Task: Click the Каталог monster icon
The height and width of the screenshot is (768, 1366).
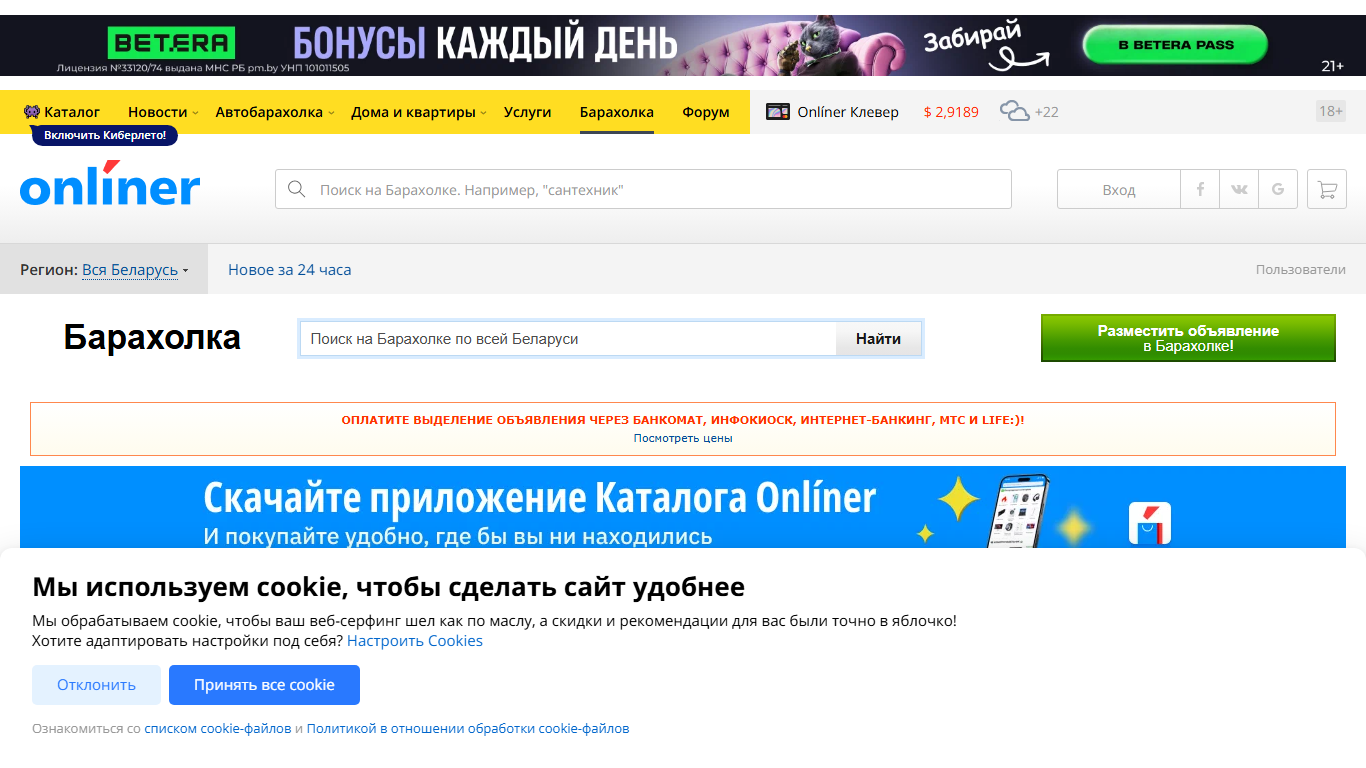Action: [32, 112]
